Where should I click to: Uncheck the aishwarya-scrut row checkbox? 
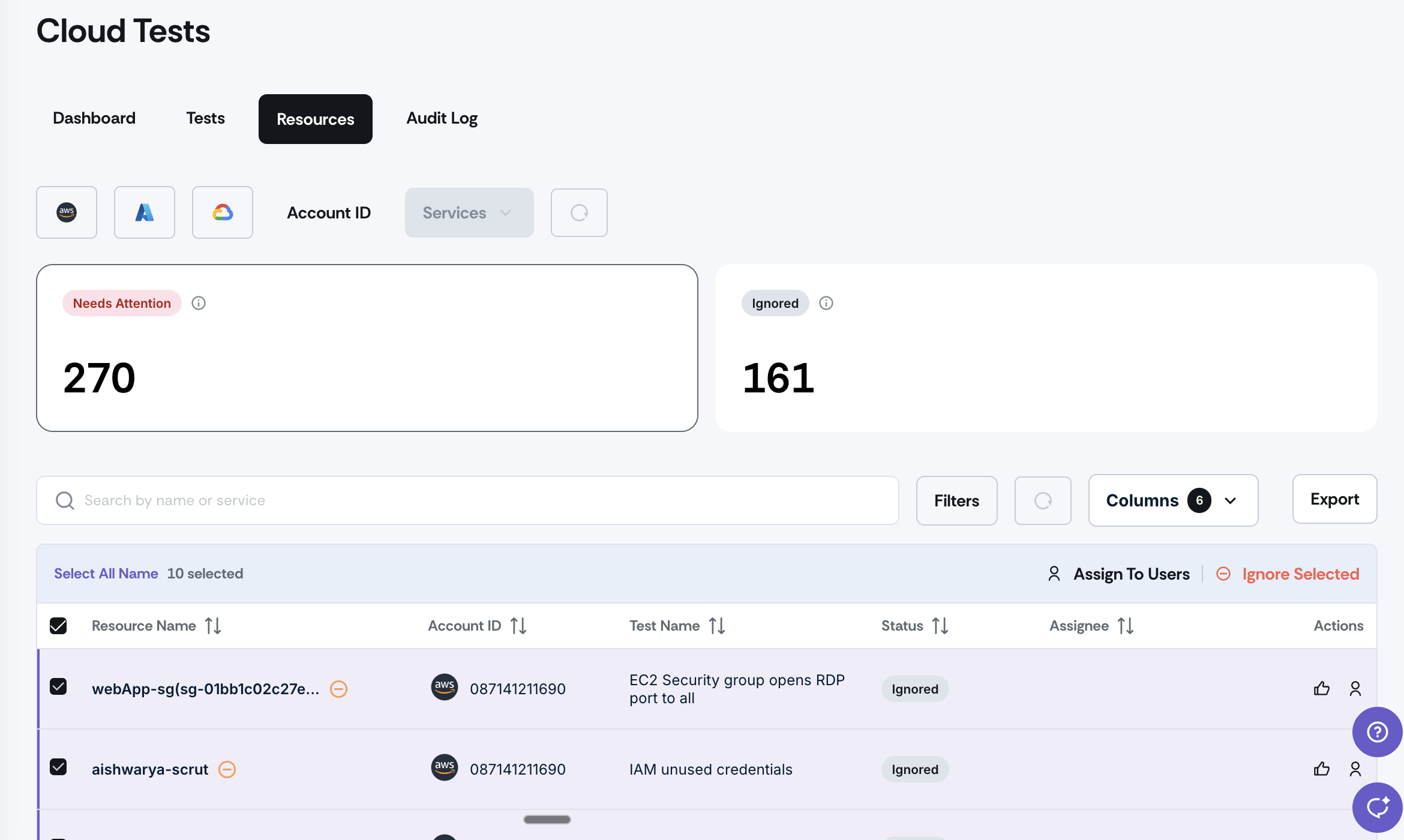pos(58,767)
